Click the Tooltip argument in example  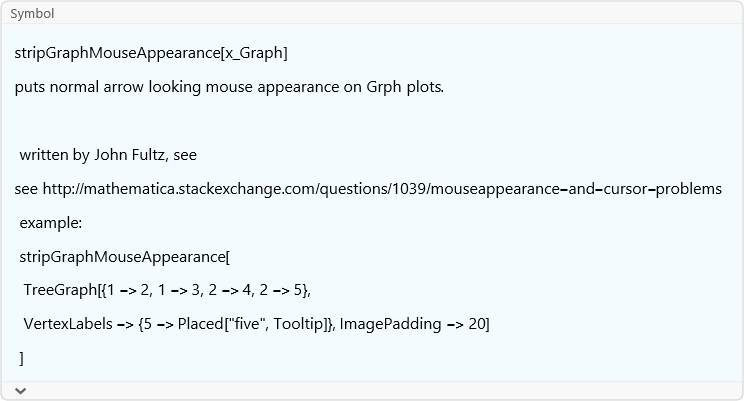(299, 325)
